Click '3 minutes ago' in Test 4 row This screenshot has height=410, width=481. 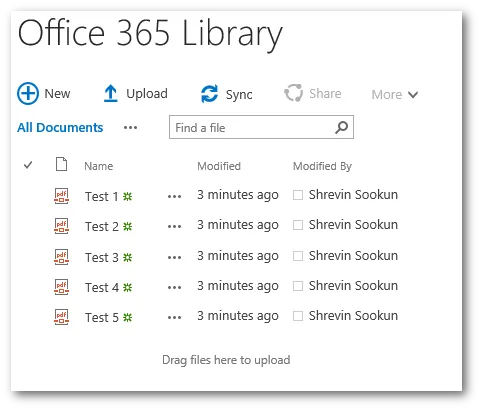pos(238,286)
